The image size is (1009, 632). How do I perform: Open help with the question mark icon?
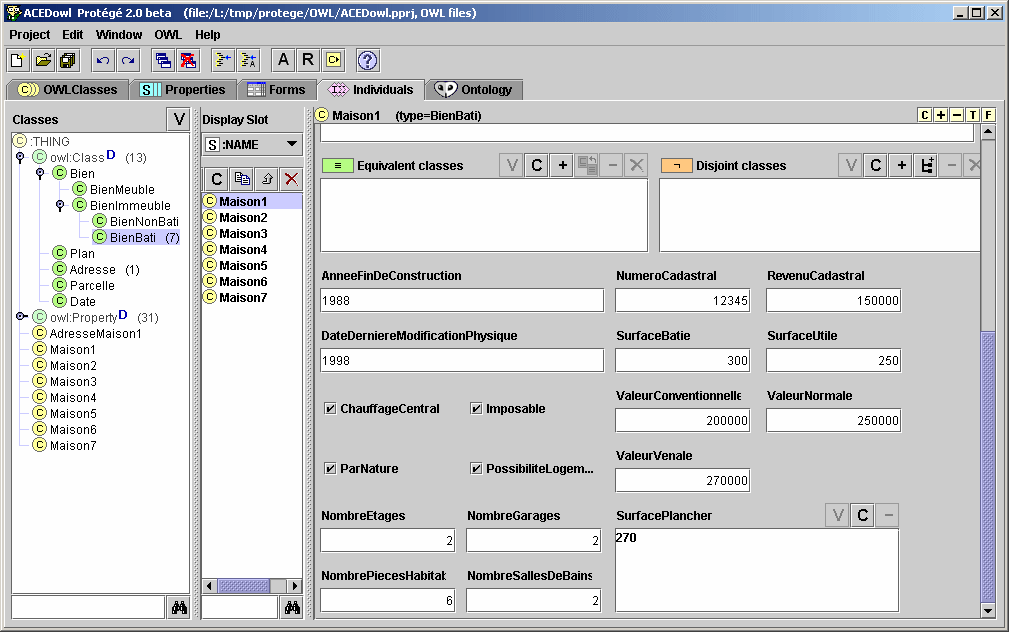click(x=367, y=61)
